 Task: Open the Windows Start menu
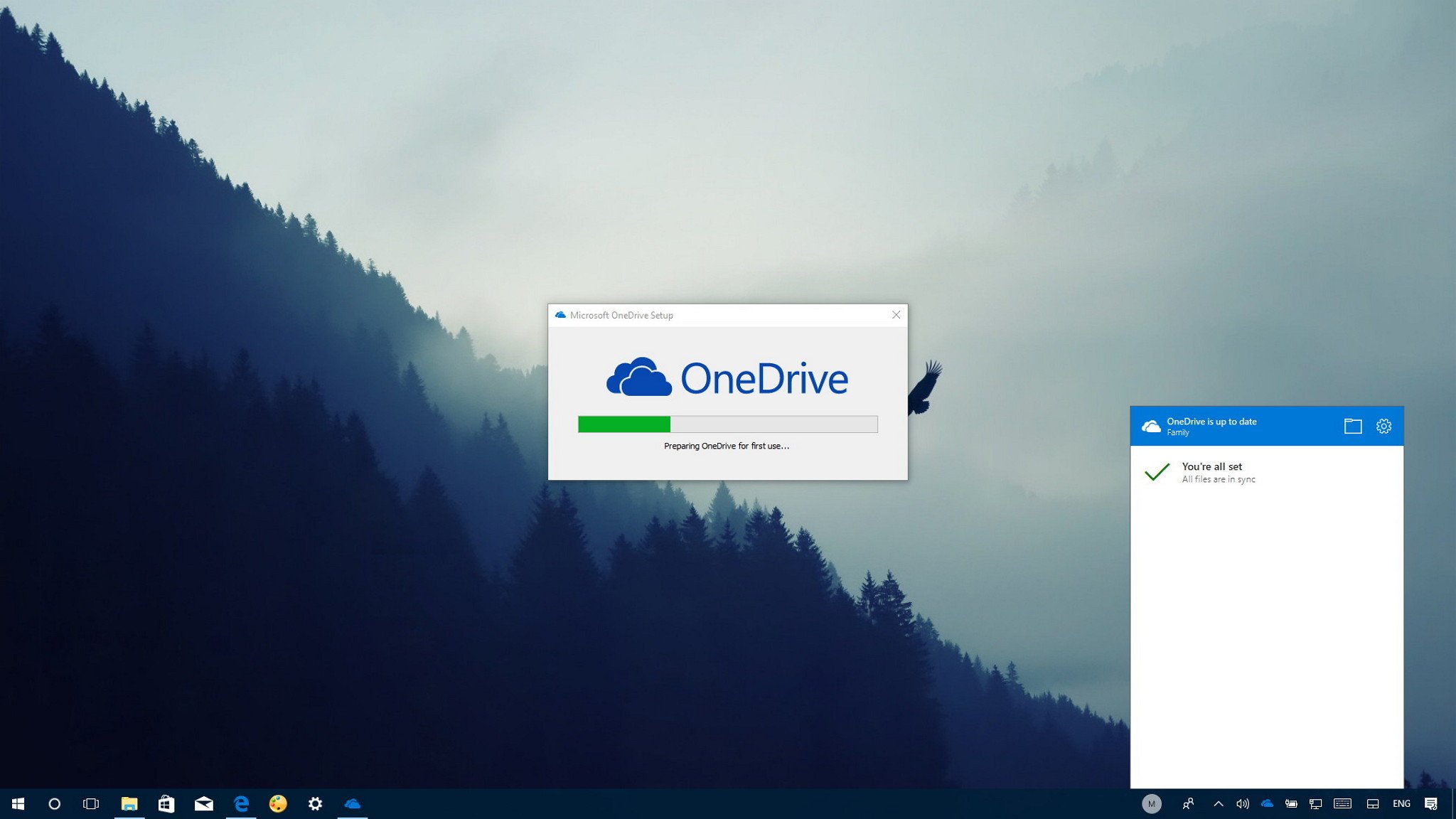pyautogui.click(x=18, y=803)
